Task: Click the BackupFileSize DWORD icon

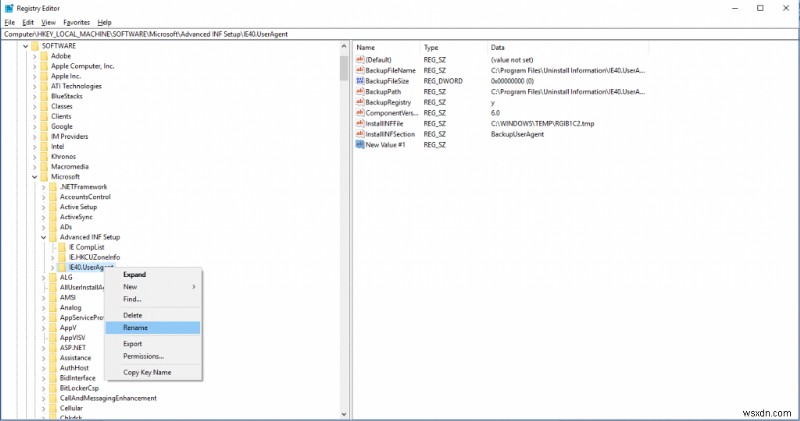Action: 360,81
